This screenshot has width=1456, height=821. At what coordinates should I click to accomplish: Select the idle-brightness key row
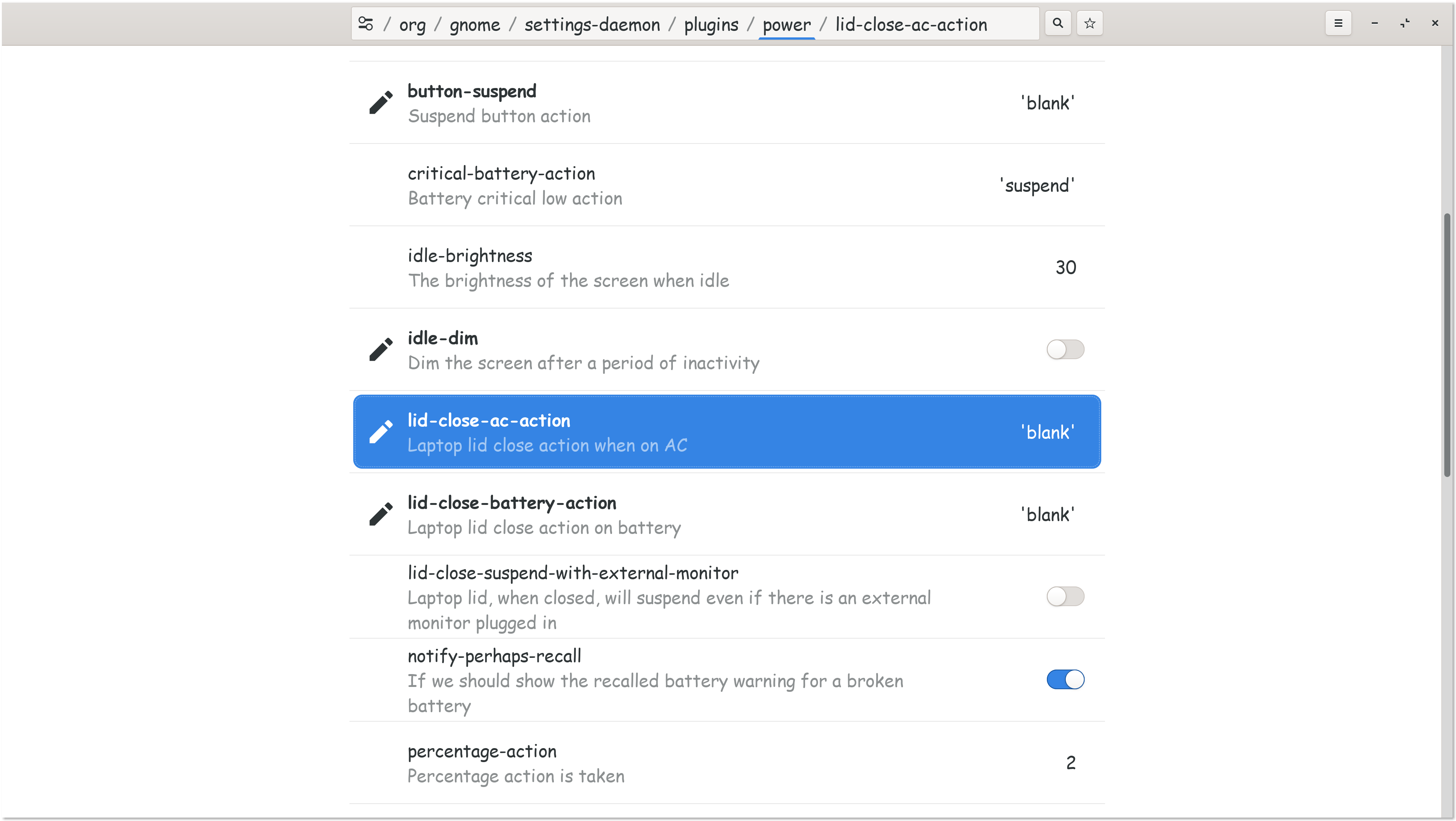727,267
